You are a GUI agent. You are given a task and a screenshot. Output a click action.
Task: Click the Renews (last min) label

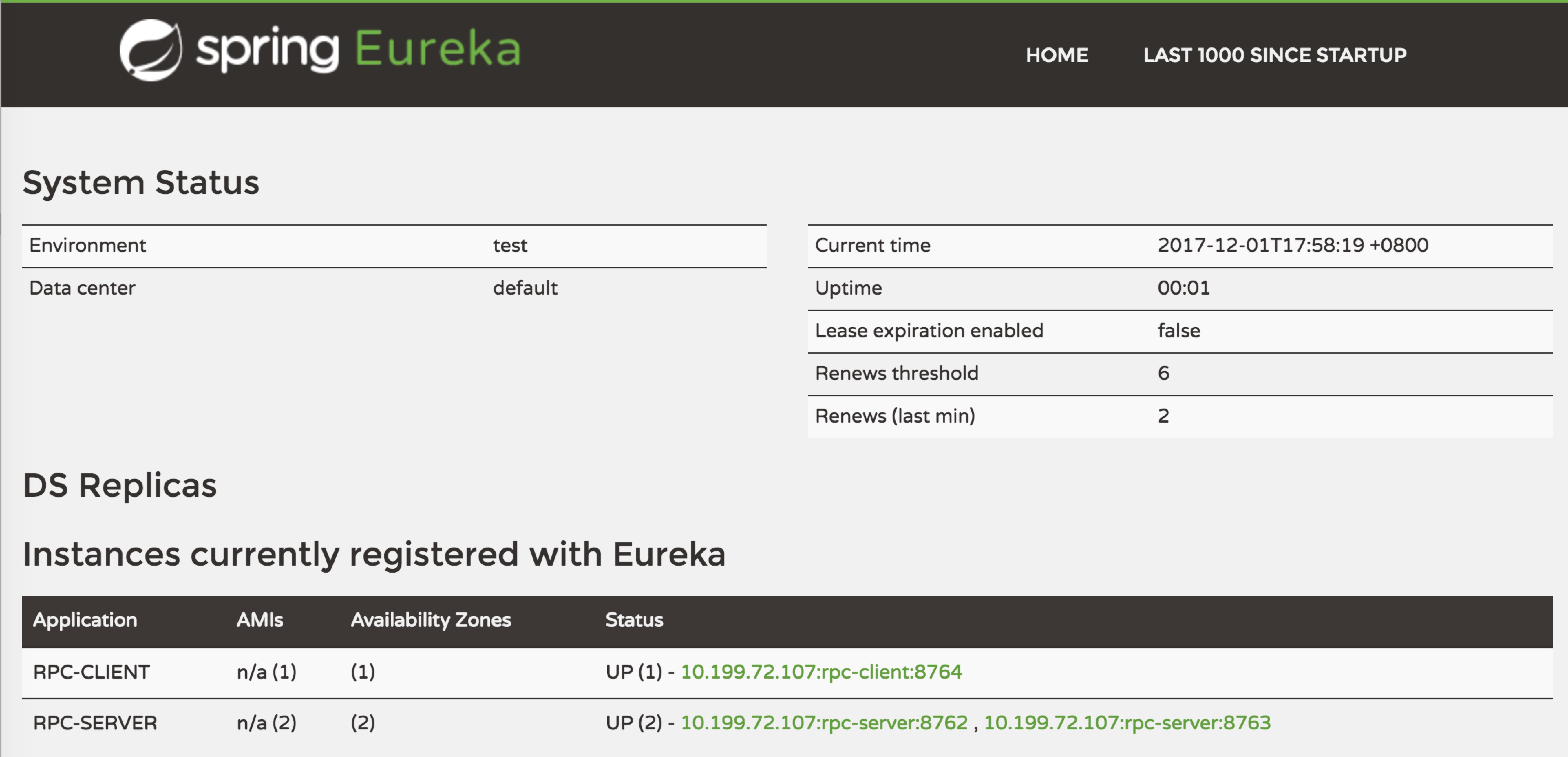coord(895,416)
